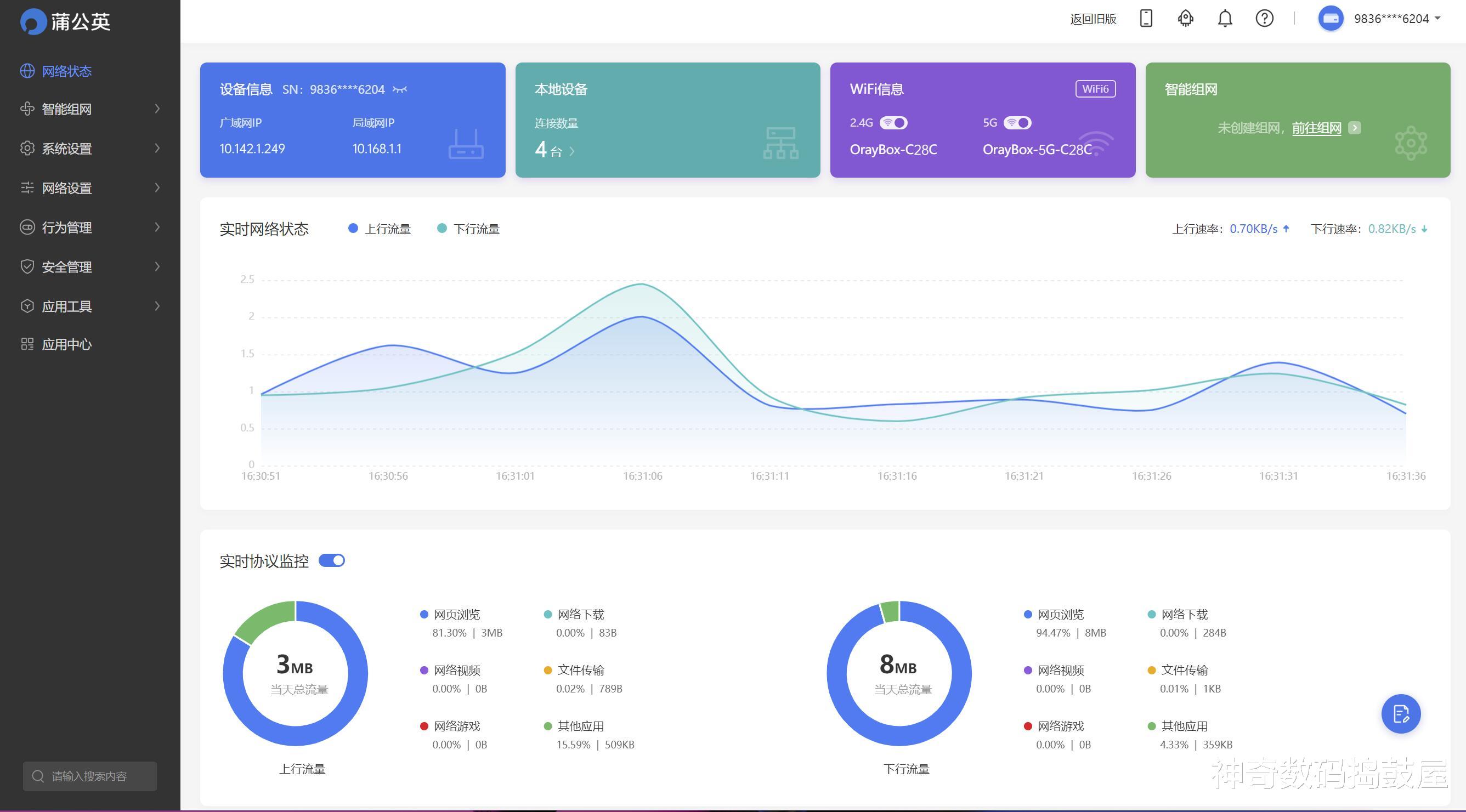
Task: Disable real-time protocol monitoring switch
Action: 332,560
